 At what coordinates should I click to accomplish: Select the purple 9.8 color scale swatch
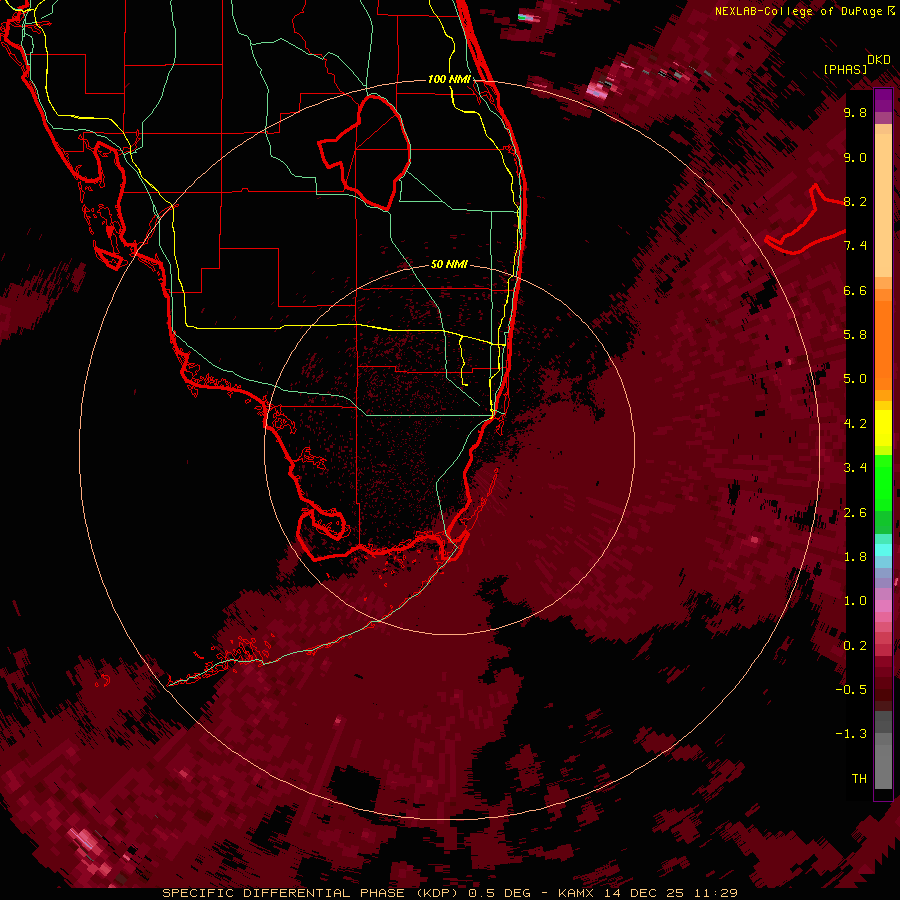(883, 103)
